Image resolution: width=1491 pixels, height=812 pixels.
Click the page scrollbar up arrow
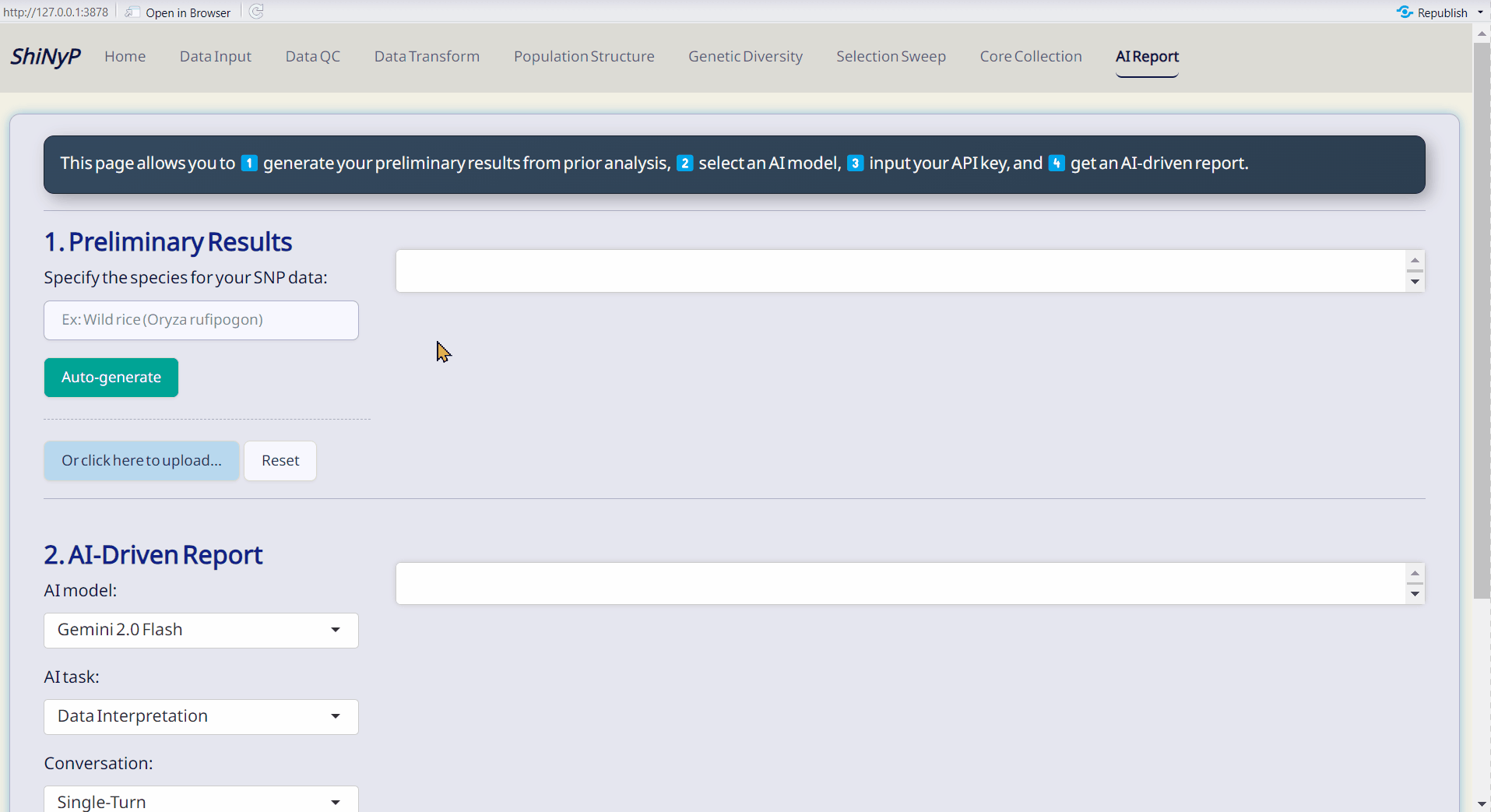[x=1482, y=33]
